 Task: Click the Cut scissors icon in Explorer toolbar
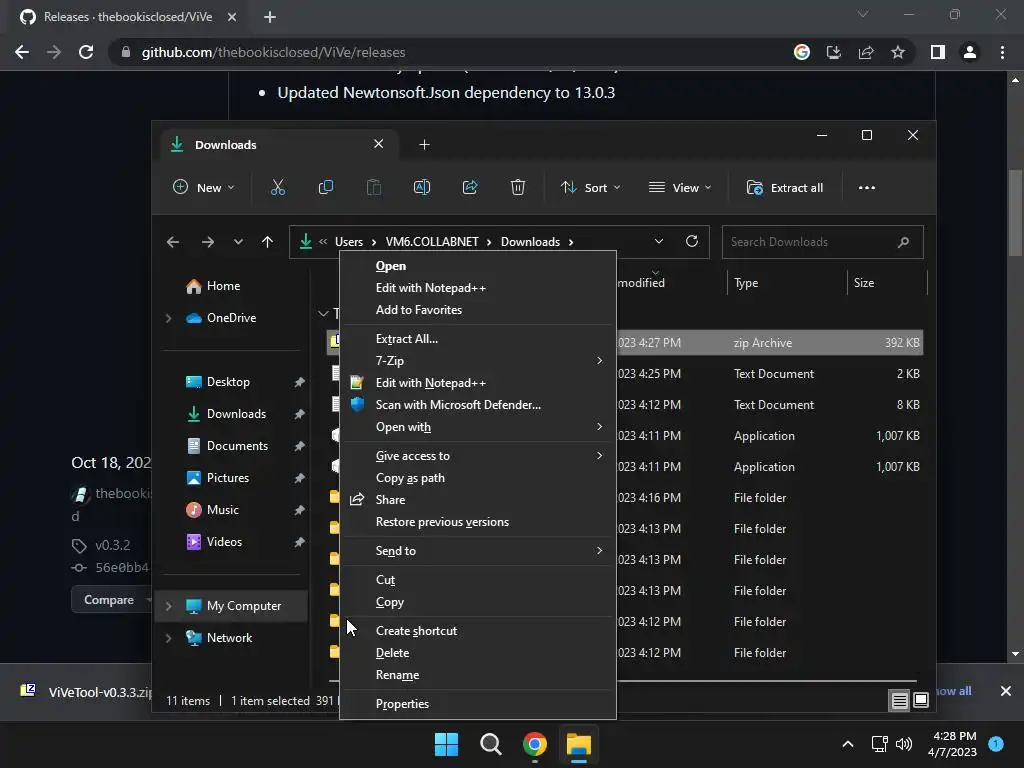pos(278,188)
